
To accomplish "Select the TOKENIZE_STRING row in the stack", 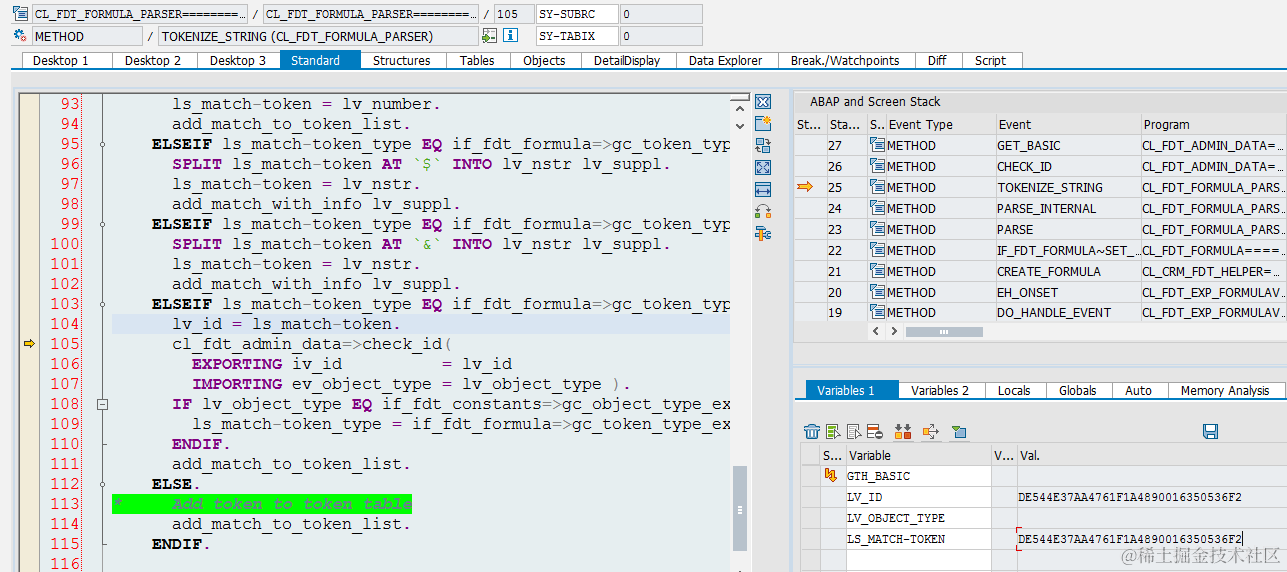I will click(1040, 187).
